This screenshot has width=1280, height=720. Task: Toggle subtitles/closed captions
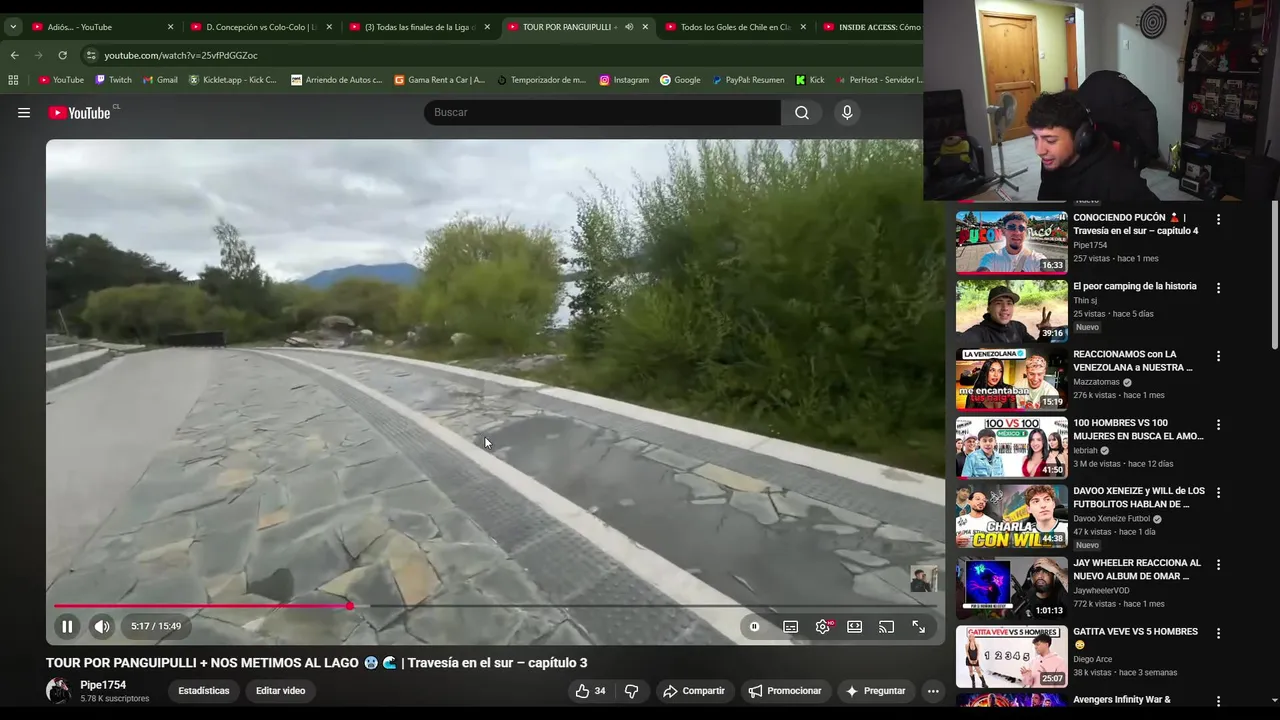[x=790, y=627]
